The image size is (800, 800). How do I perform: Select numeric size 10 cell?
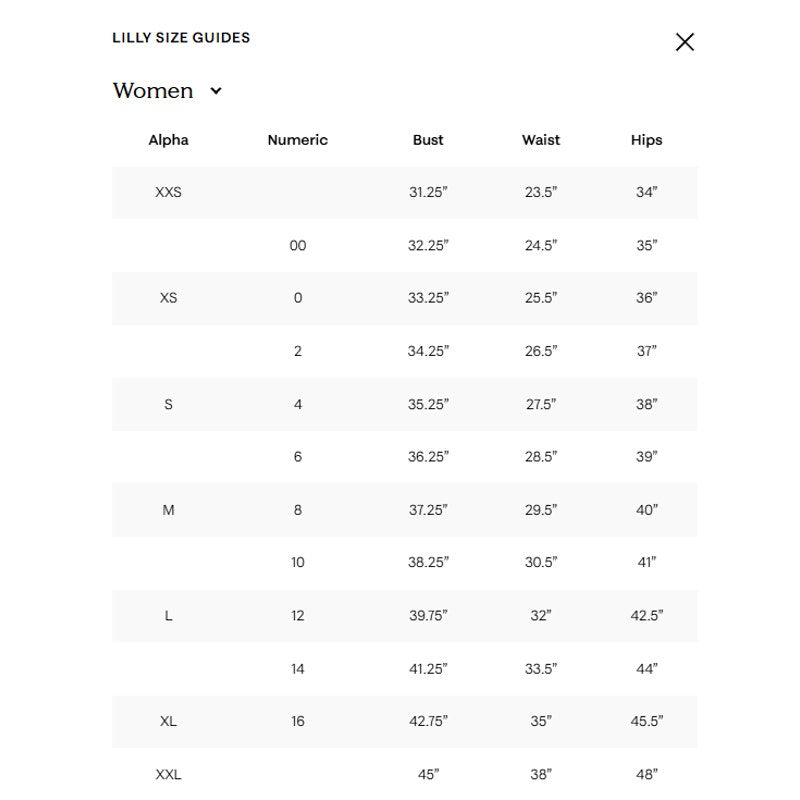[298, 562]
